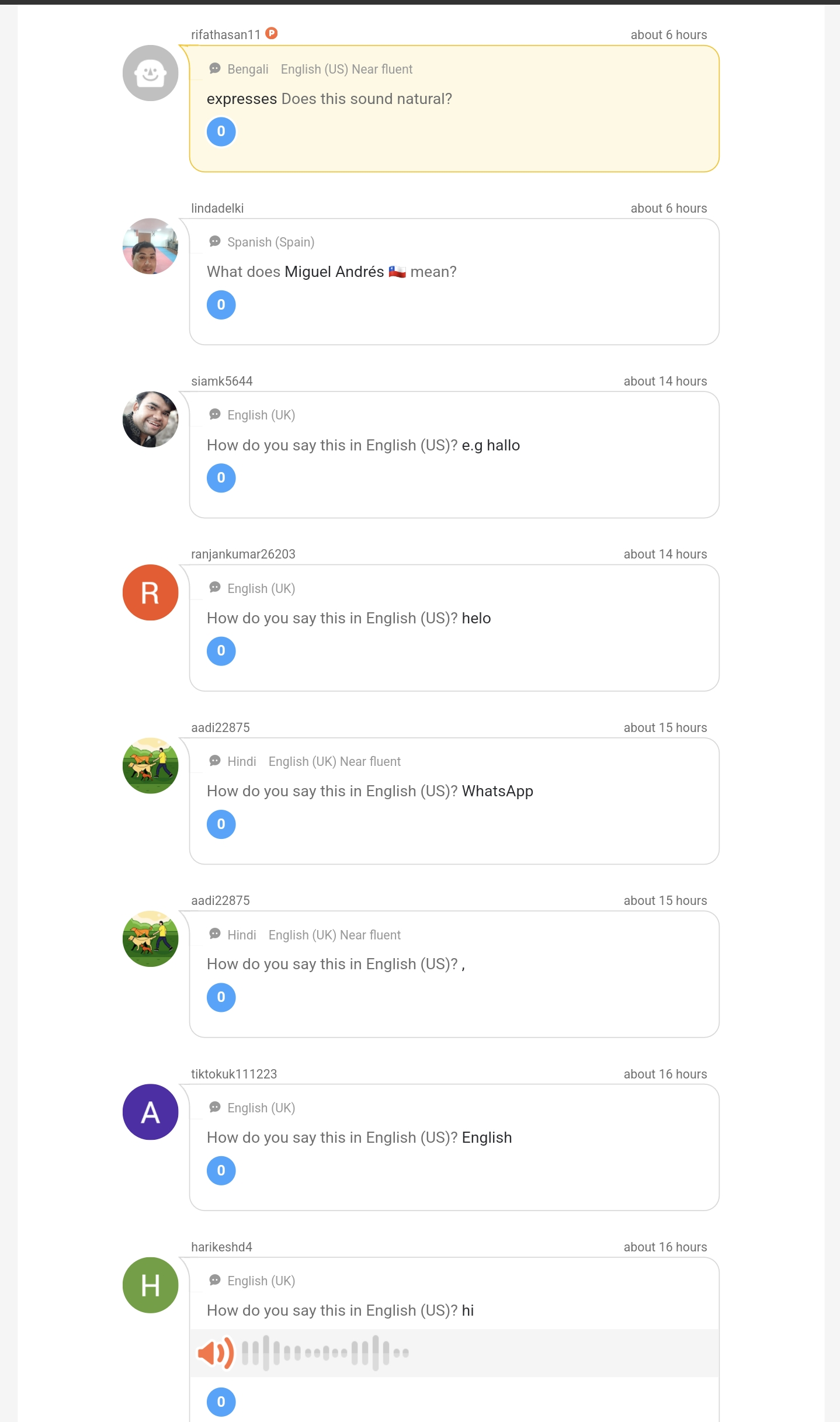This screenshot has width=840, height=1422.
Task: Play the audio on harikeshd4's question
Action: (215, 1352)
